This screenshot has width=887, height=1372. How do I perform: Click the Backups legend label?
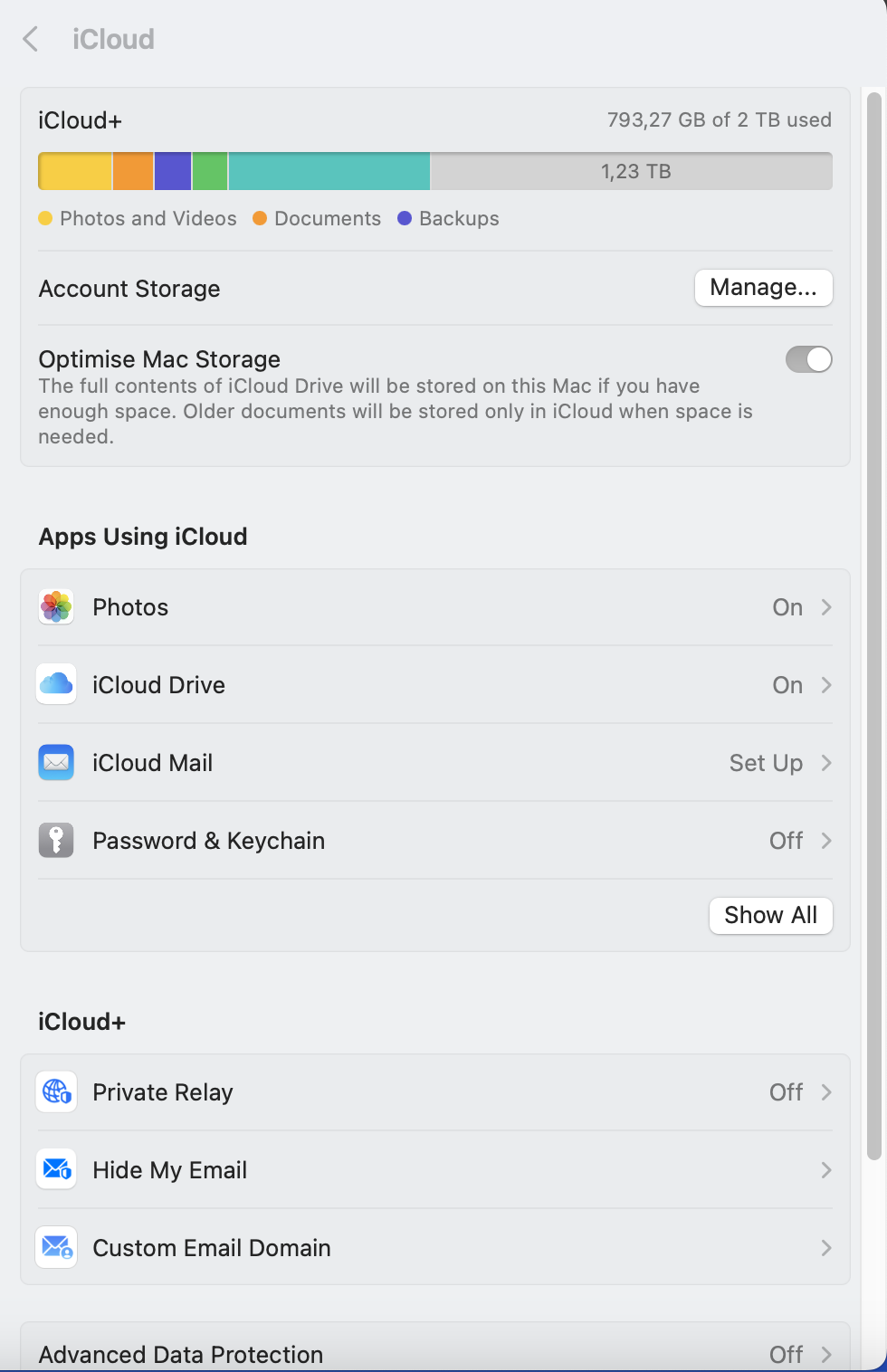459,218
